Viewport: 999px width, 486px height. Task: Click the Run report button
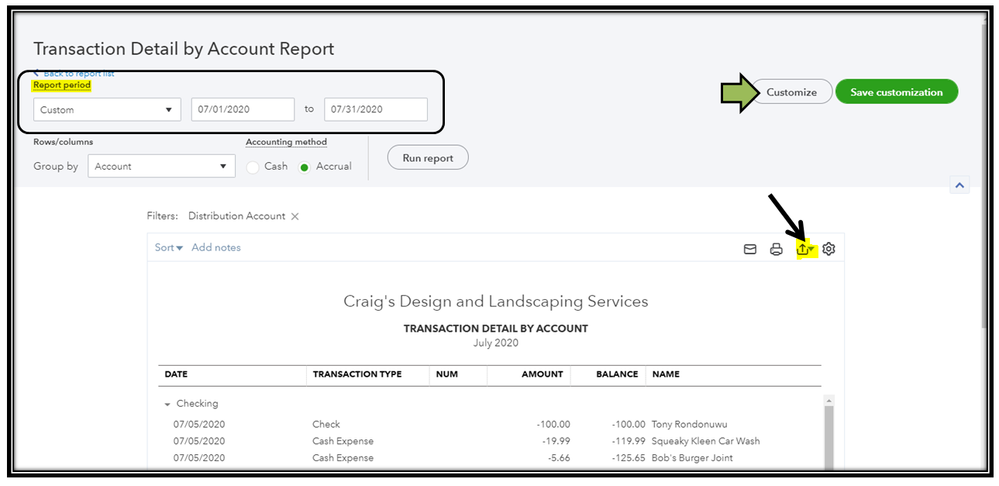point(428,158)
